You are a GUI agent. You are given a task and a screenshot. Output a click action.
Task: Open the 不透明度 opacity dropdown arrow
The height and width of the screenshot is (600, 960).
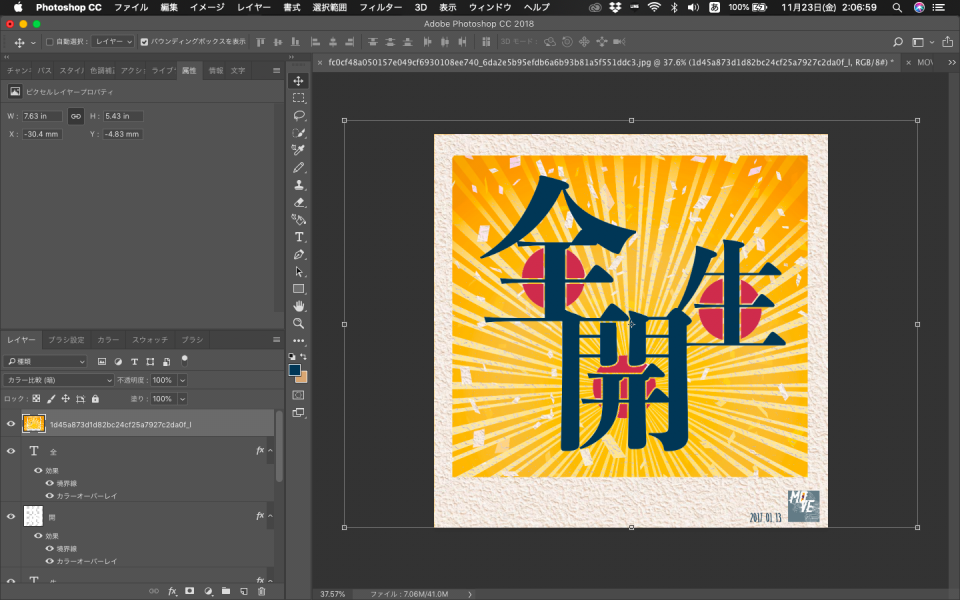pos(182,380)
